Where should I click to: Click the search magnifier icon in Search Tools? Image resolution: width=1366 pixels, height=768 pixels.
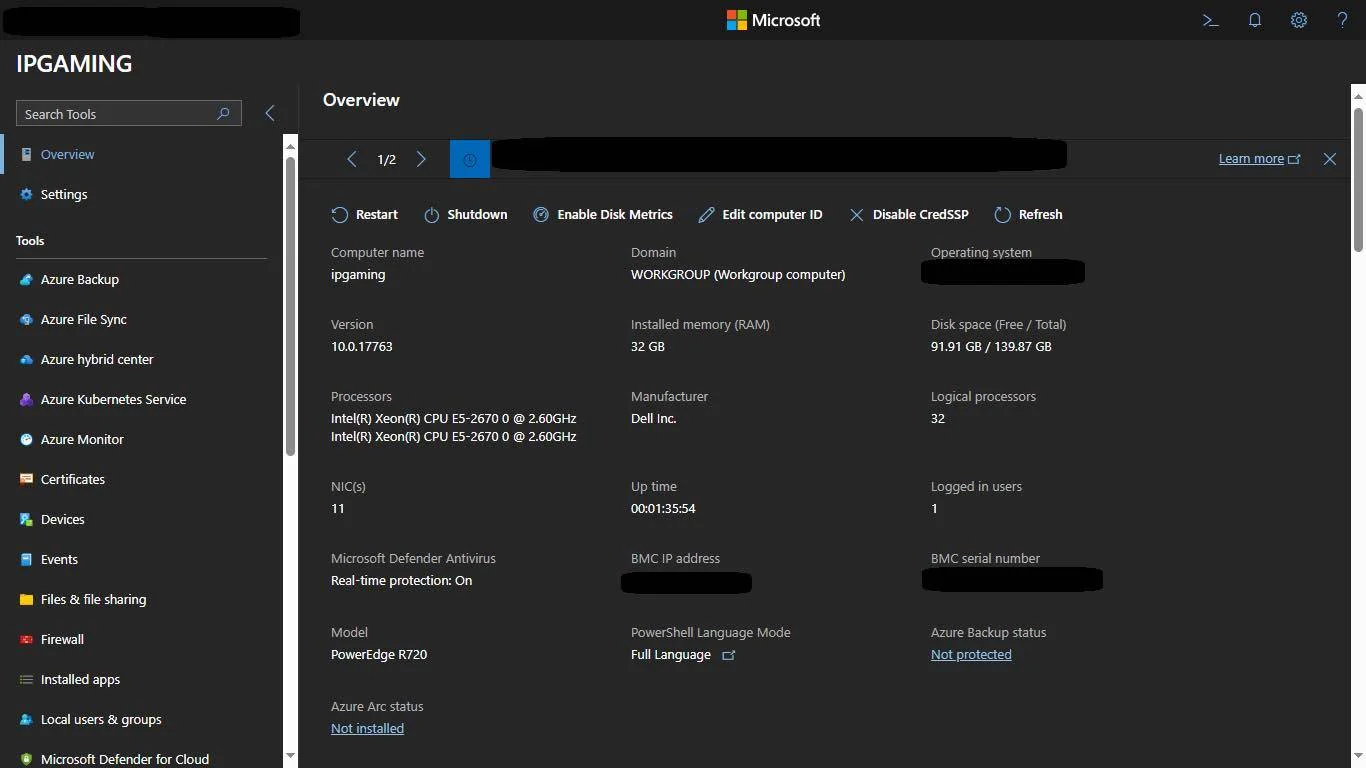(x=224, y=114)
